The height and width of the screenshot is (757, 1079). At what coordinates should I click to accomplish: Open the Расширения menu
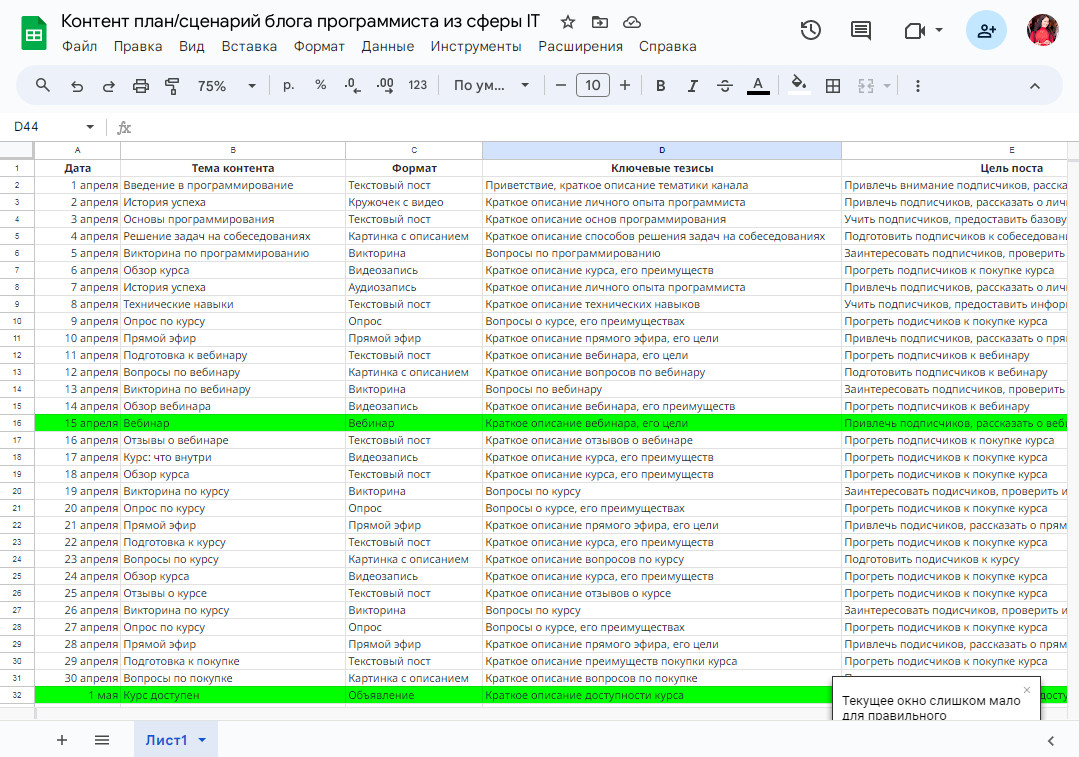tap(580, 46)
